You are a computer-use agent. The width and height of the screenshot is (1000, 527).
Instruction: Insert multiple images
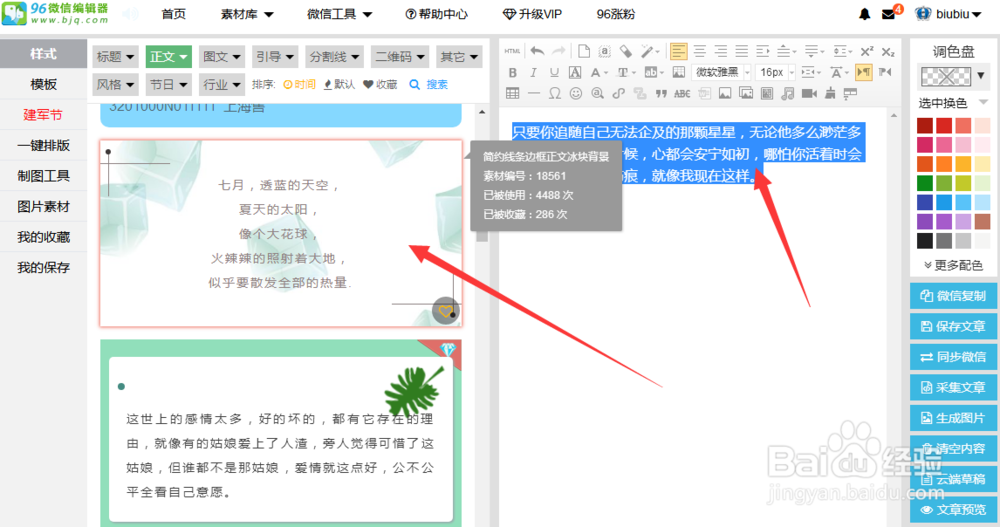tap(746, 93)
